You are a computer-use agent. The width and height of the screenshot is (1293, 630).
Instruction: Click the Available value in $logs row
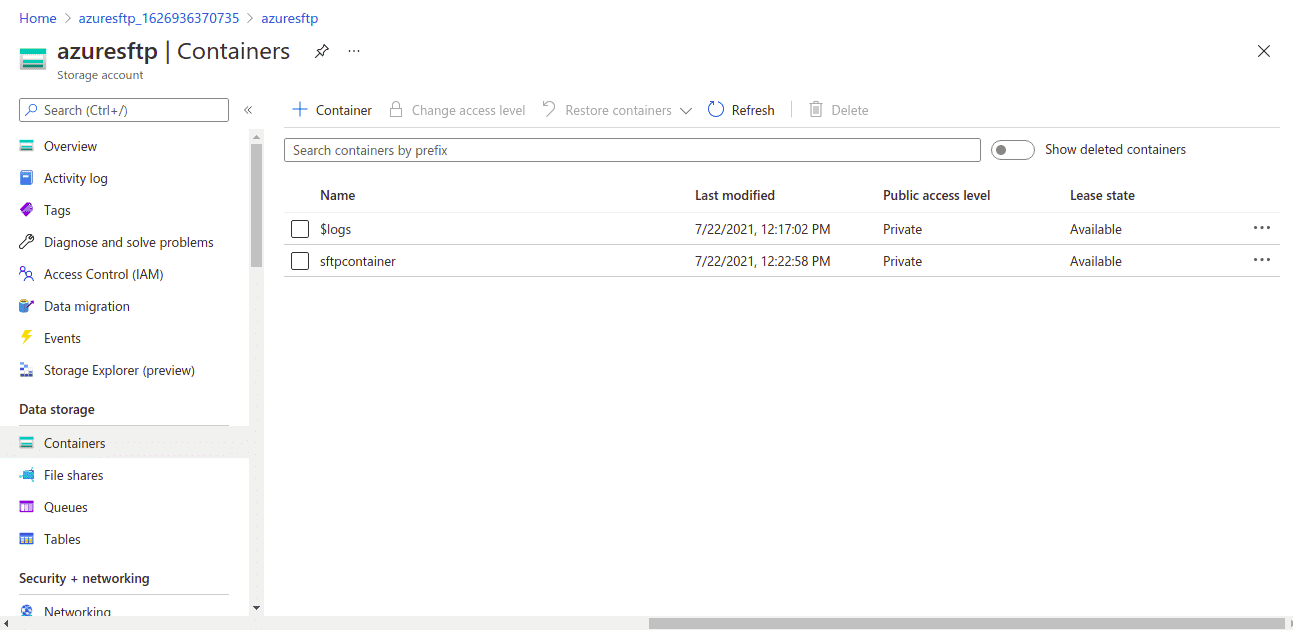point(1096,229)
